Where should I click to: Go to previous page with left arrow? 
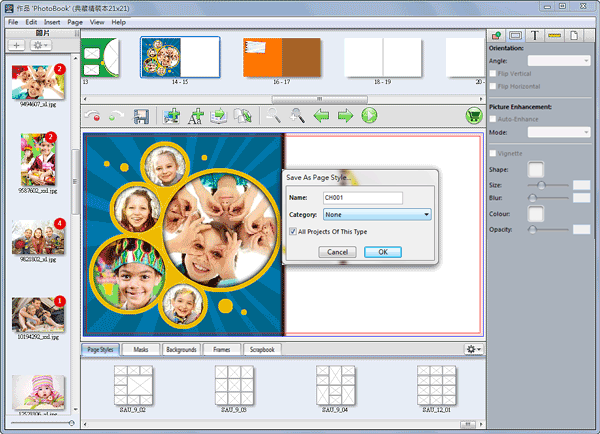pyautogui.click(x=321, y=115)
